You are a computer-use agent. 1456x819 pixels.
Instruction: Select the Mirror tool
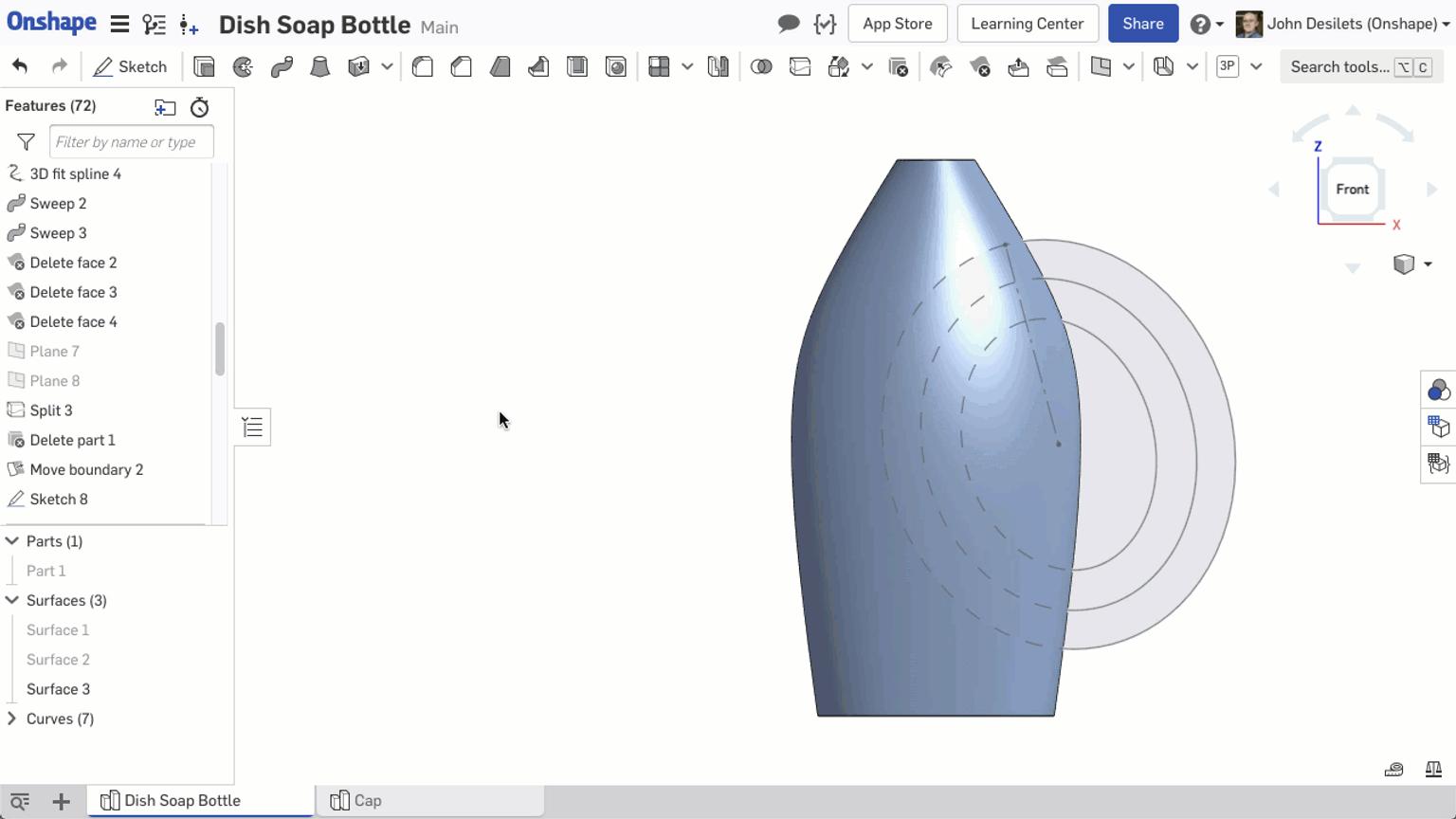coord(719,66)
